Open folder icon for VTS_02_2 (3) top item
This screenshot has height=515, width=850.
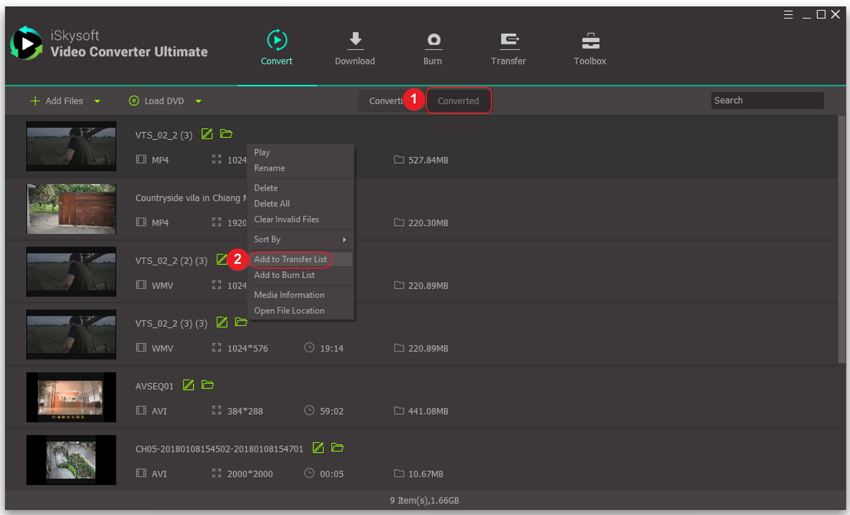pyautogui.click(x=226, y=134)
